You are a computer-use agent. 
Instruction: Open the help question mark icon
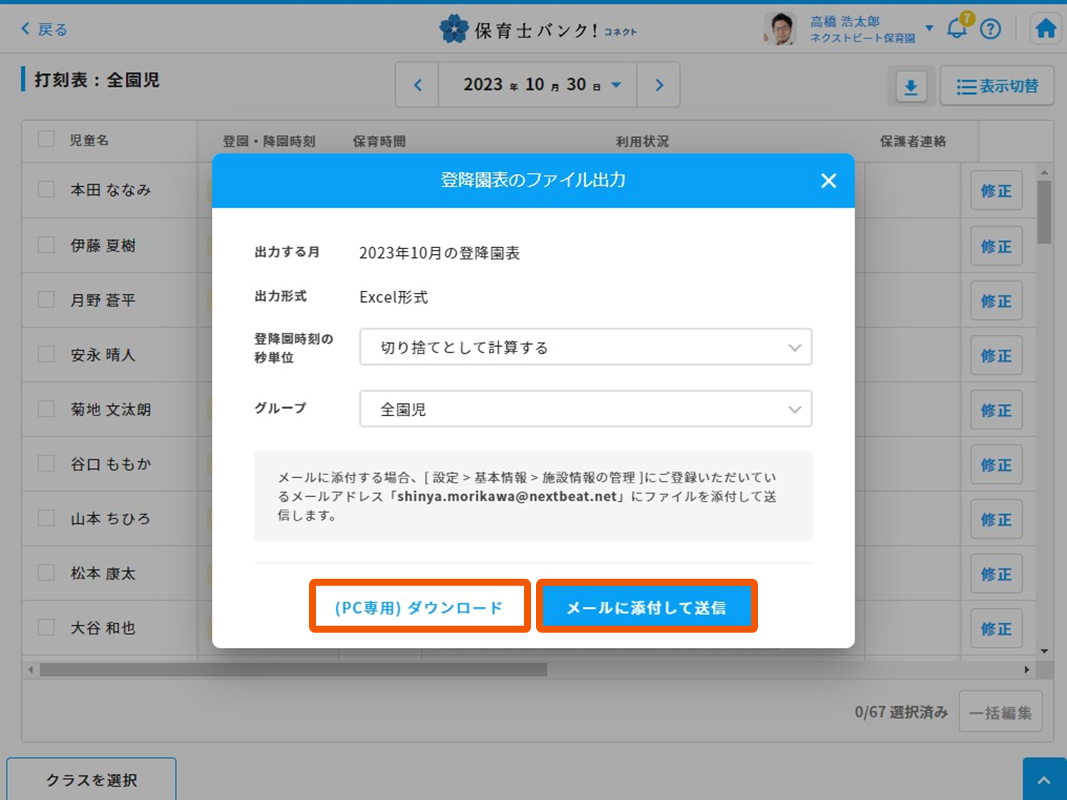coord(990,29)
